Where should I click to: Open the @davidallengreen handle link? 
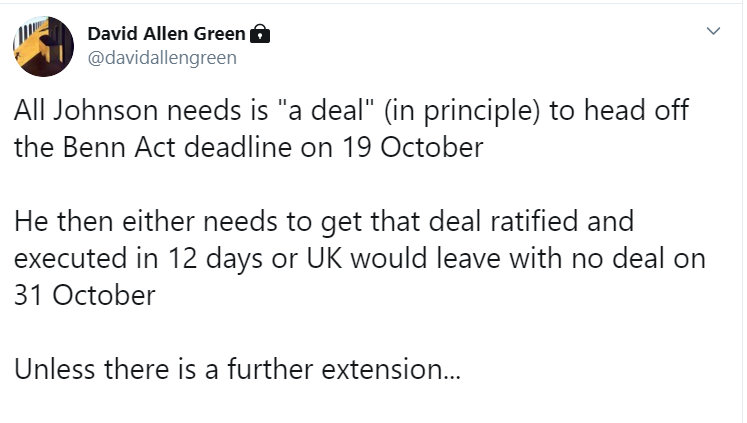pyautogui.click(x=162, y=58)
